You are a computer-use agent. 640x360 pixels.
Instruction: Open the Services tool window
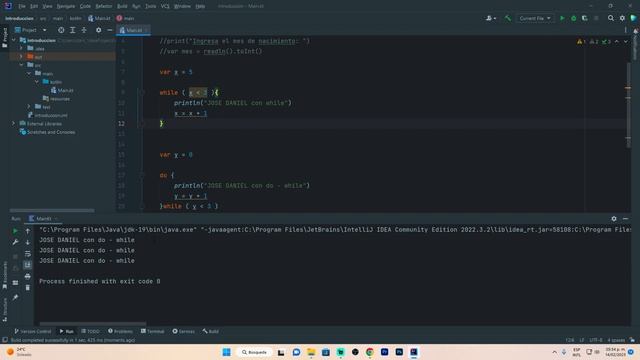point(184,331)
